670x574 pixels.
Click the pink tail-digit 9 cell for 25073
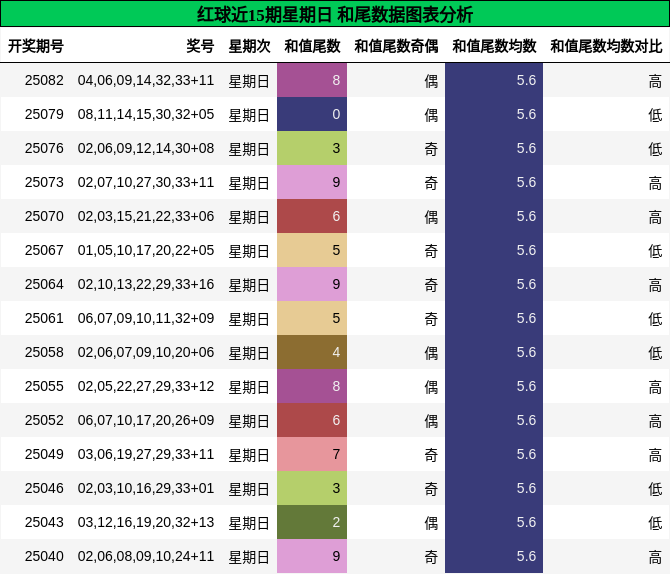(x=312, y=182)
